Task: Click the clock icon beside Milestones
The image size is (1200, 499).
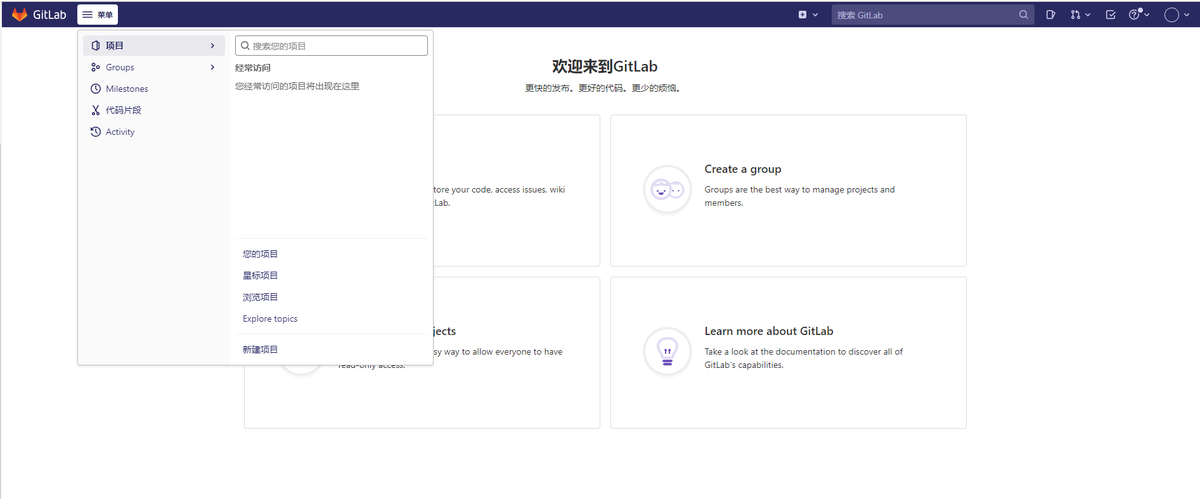Action: pos(95,89)
